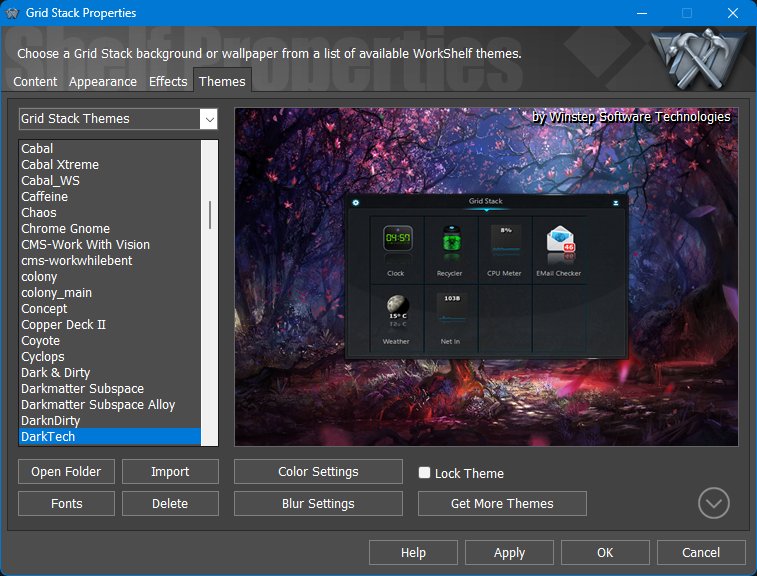Screen dimensions: 757x576
Task: Select the DarknDirty theme
Action: 110,420
